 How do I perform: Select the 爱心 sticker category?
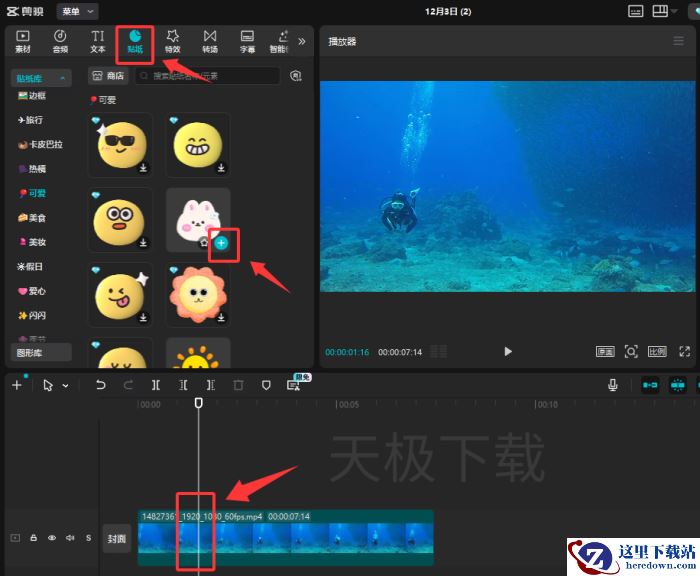pos(32,291)
